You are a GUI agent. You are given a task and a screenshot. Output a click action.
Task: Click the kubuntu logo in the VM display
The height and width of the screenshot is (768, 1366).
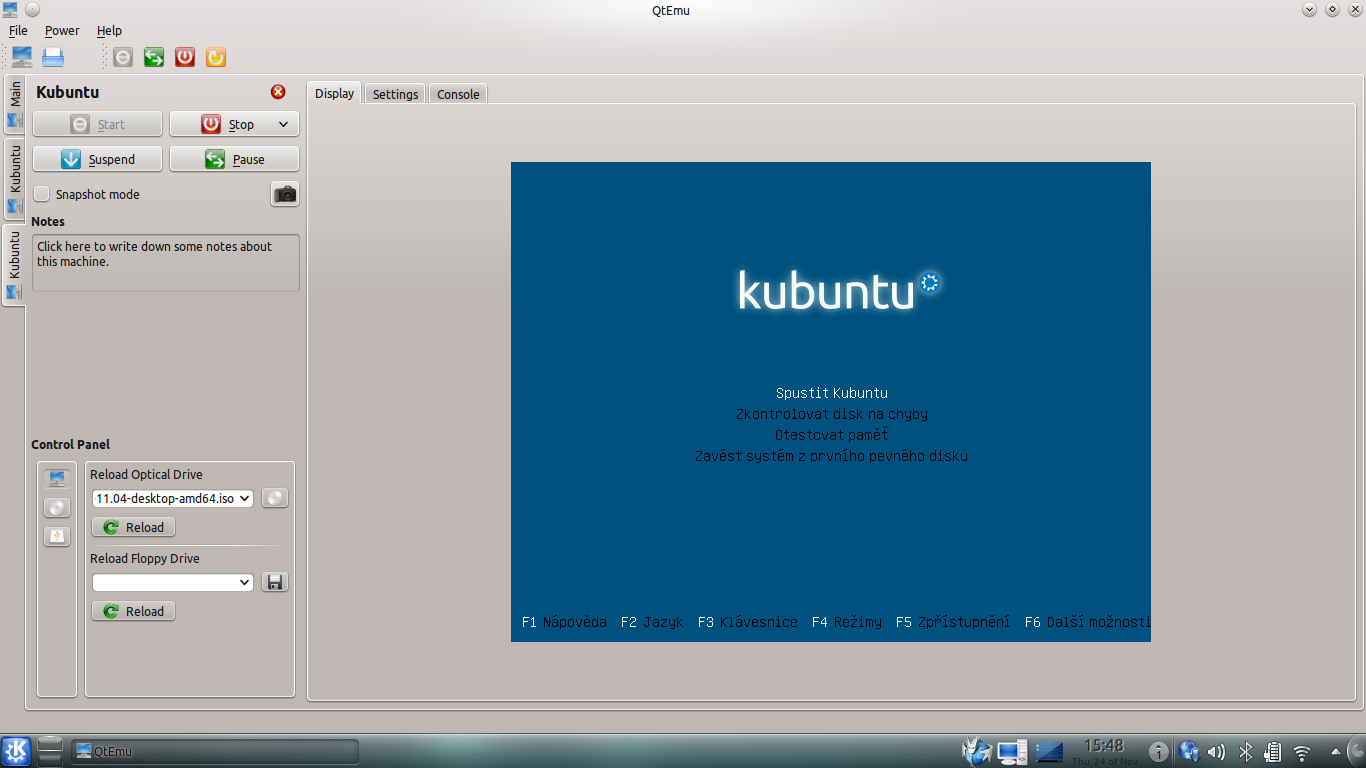tap(839, 289)
